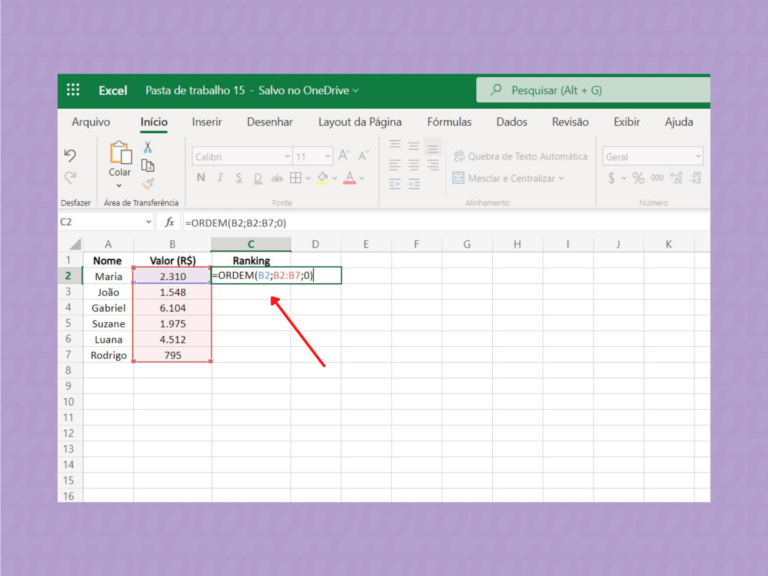
Task: Click the top align icon
Action: coord(395,145)
